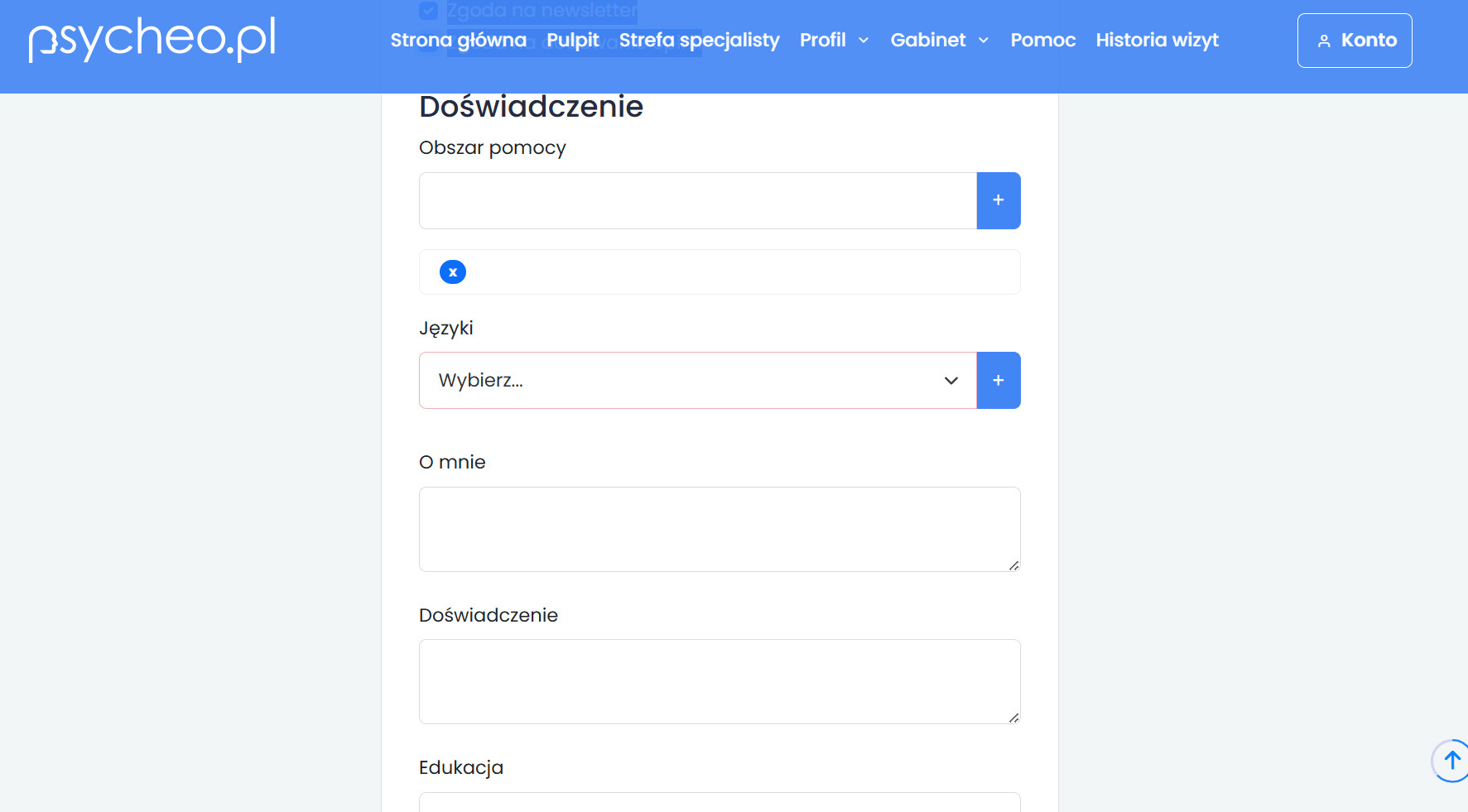Screen dimensions: 1468x812
Task: Add entry with Obszar pomocy plus button
Action: pyautogui.click(x=998, y=200)
